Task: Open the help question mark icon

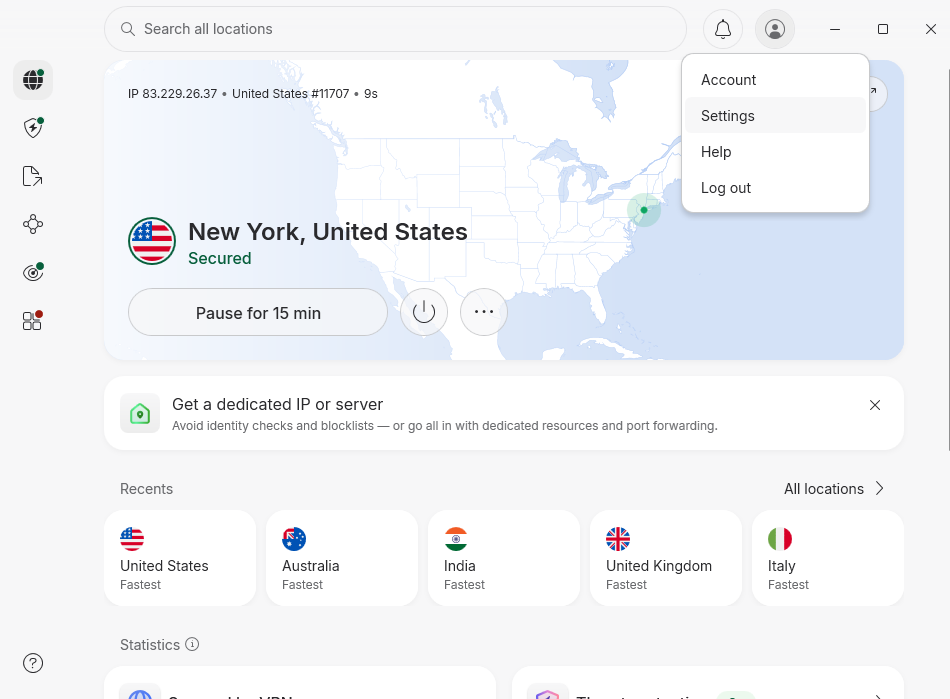Action: point(33,663)
